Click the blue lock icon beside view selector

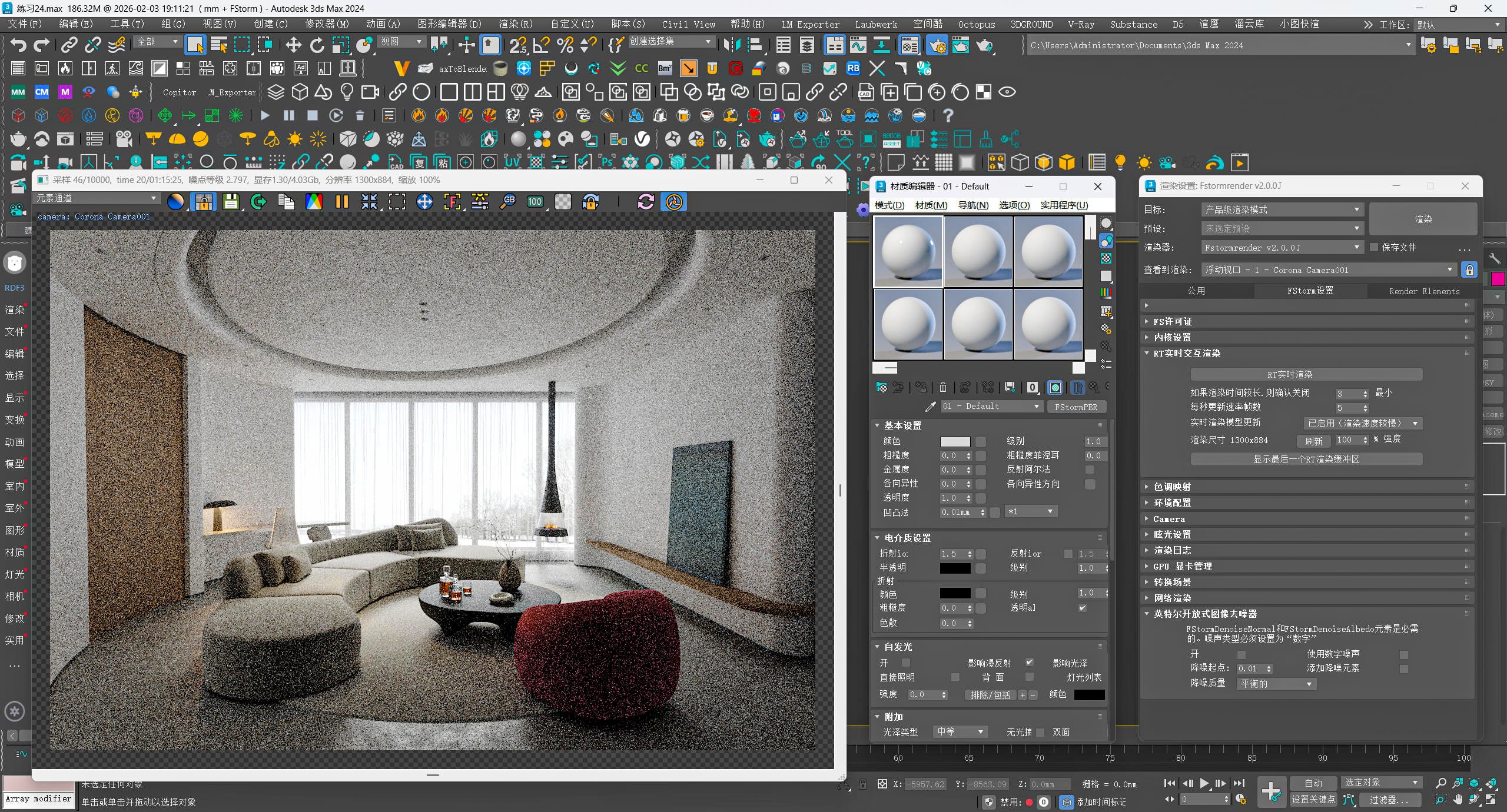(x=1469, y=270)
